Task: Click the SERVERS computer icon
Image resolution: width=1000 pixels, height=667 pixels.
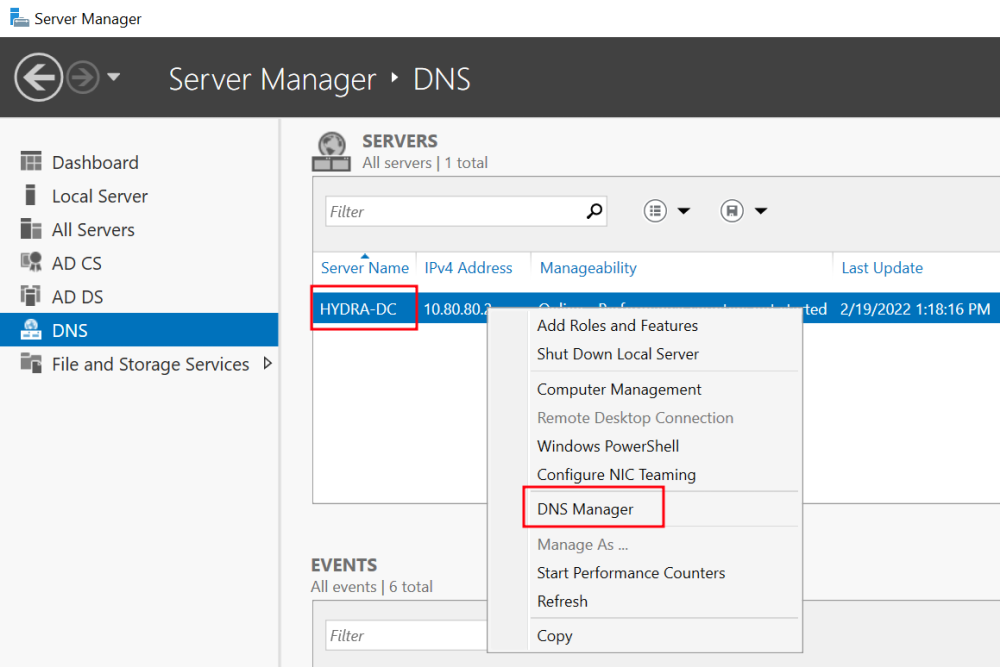Action: [330, 150]
